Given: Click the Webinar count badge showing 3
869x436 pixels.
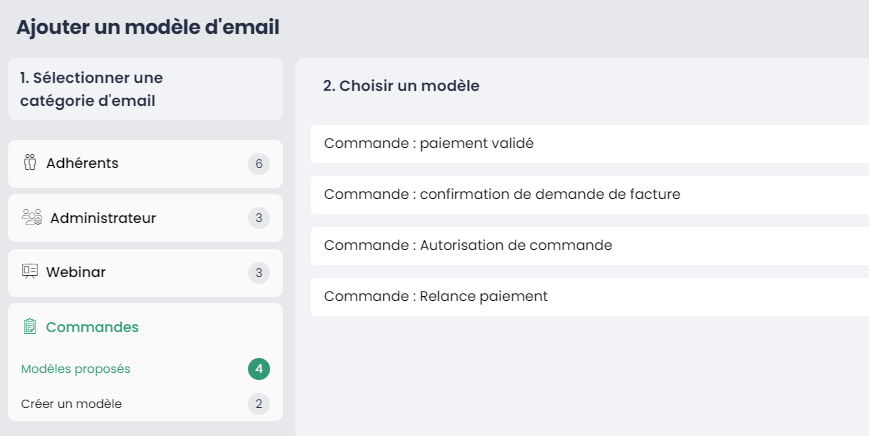Looking at the screenshot, I should [259, 273].
